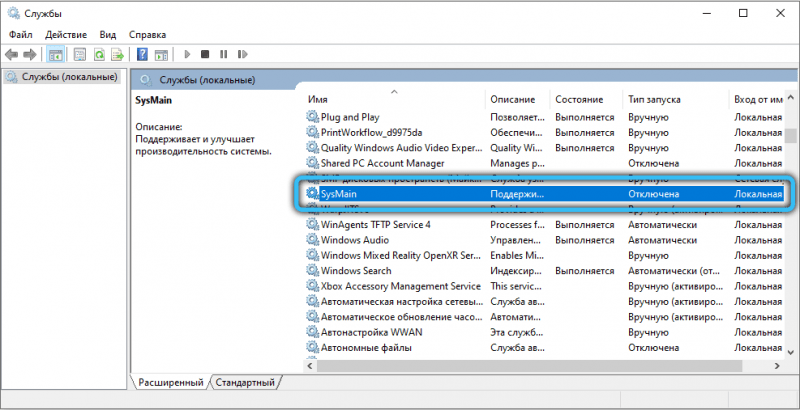
Task: Select Автоматическое обновление часо... service
Action: (402, 317)
